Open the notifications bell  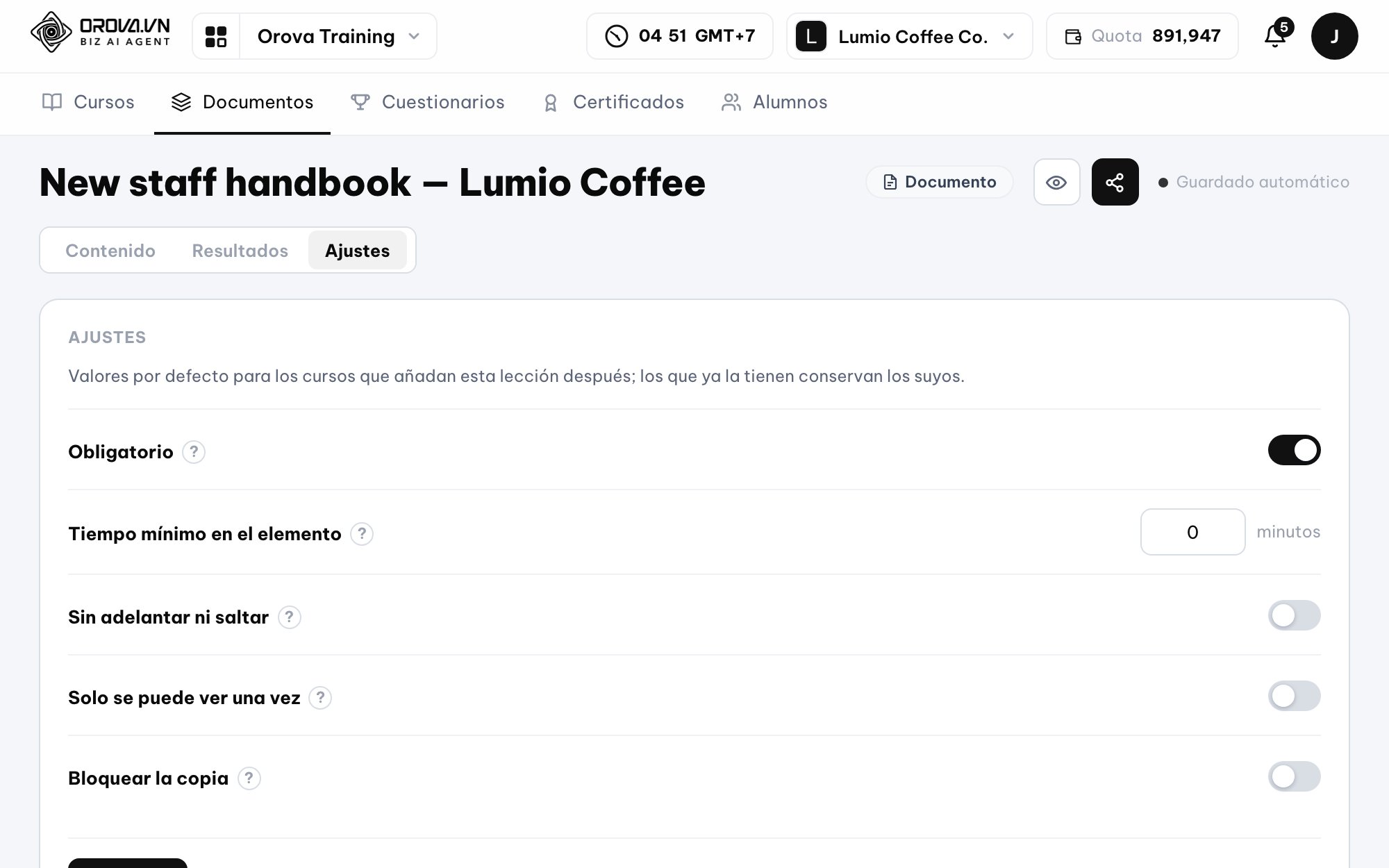(x=1275, y=35)
